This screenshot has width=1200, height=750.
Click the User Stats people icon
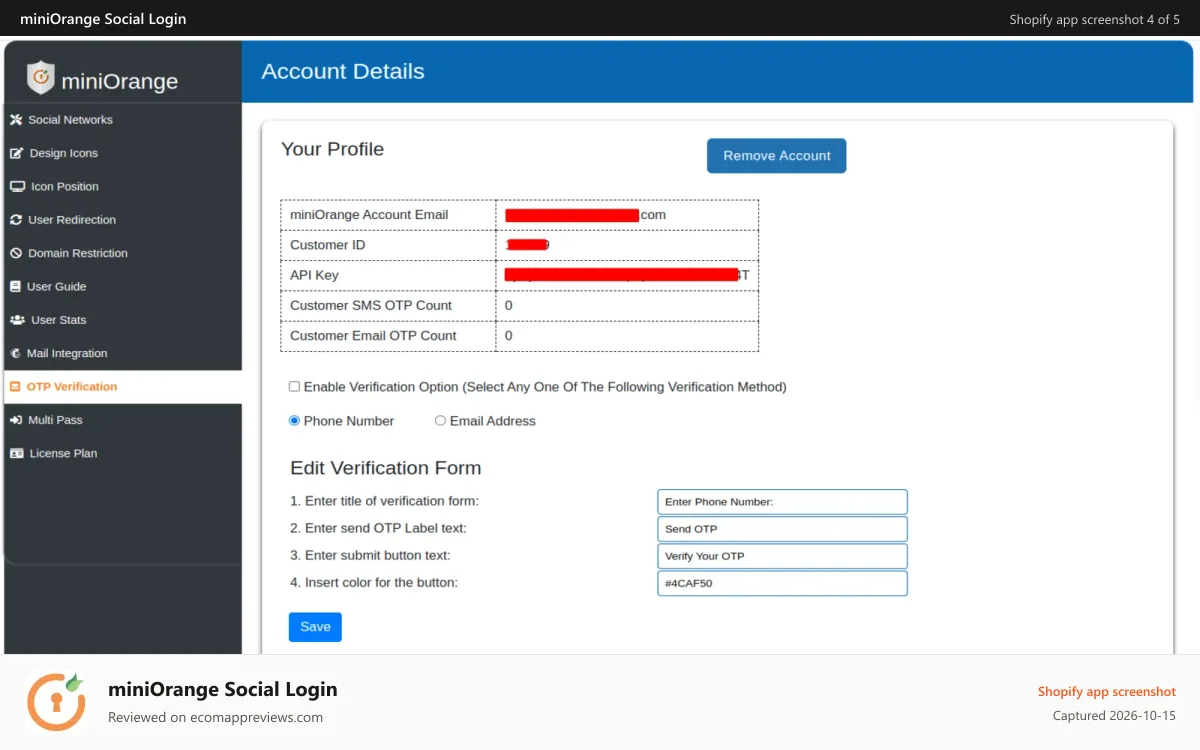click(17, 320)
